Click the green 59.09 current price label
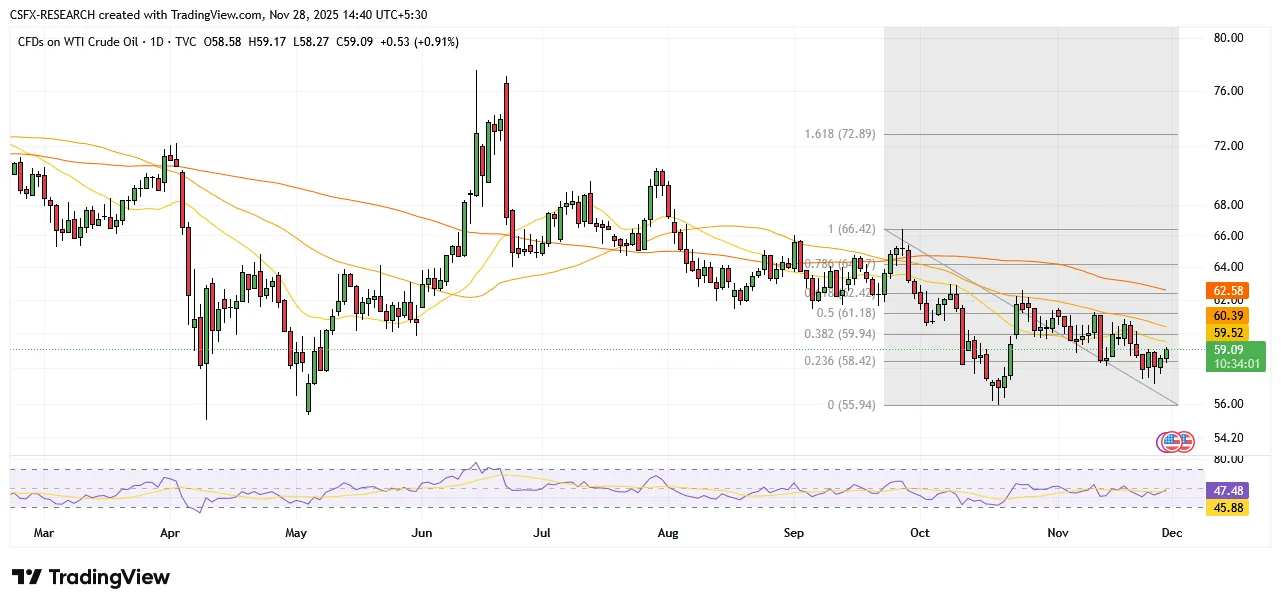 pyautogui.click(x=1228, y=350)
